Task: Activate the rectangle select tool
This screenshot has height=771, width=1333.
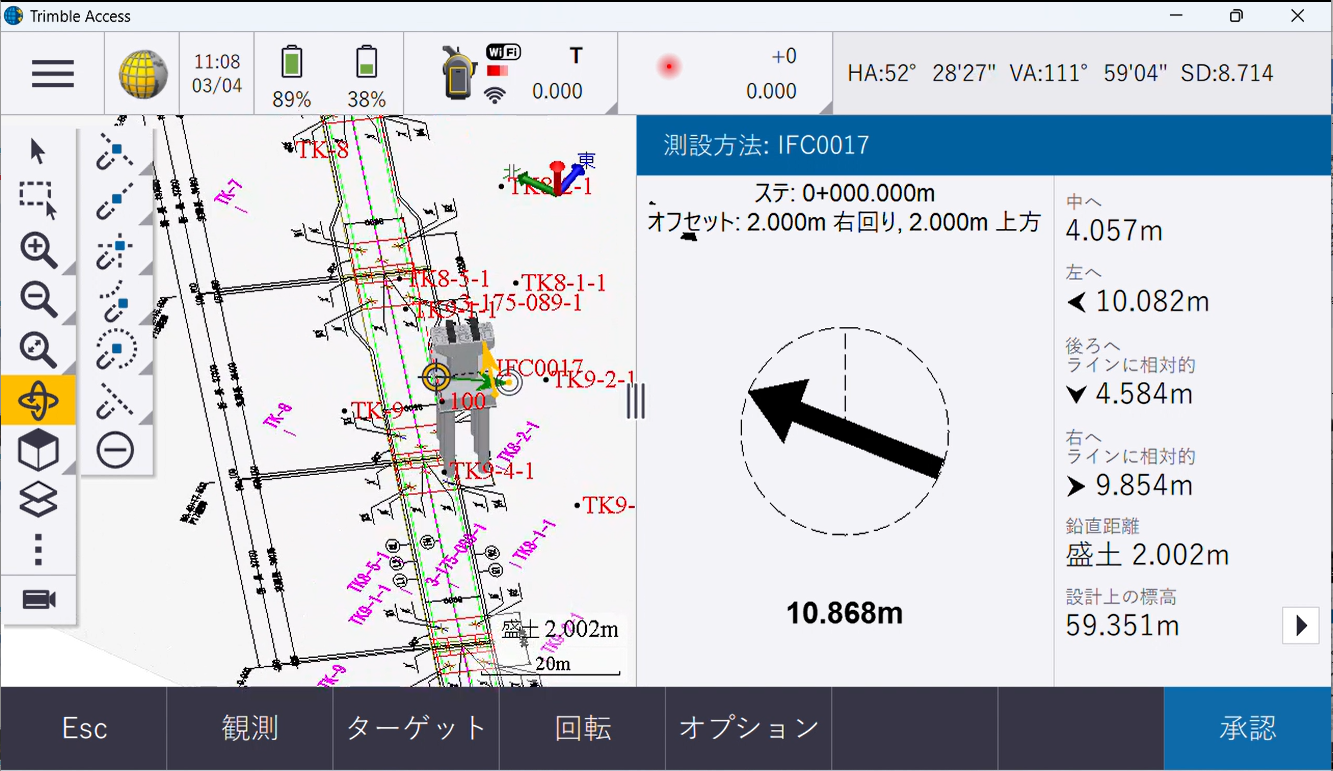Action: [x=38, y=200]
